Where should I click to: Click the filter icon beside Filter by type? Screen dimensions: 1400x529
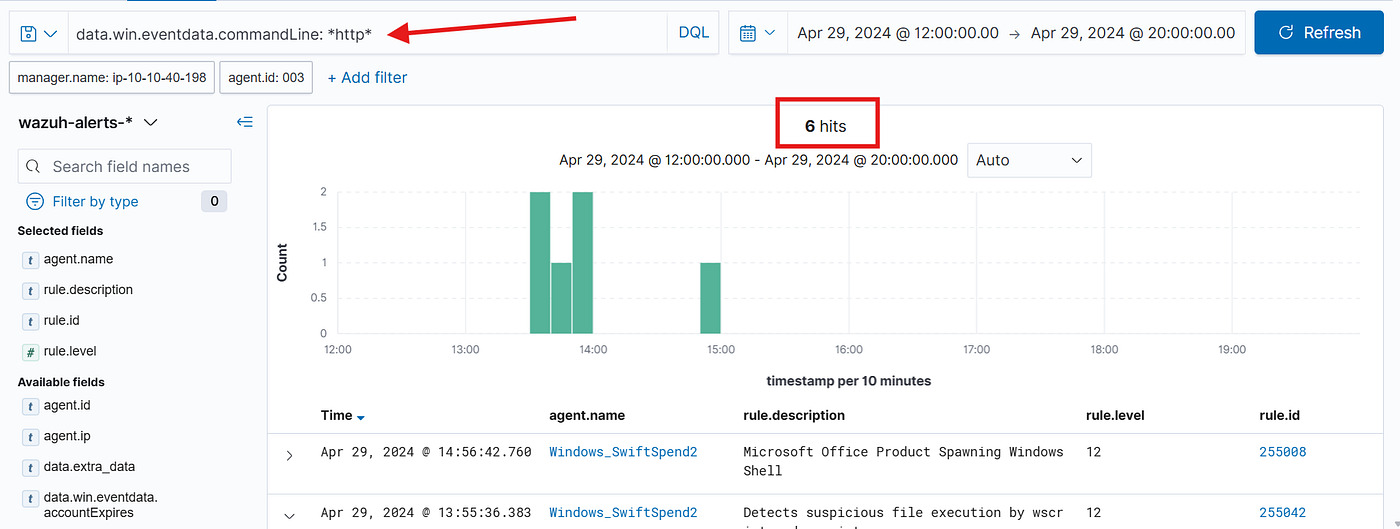click(x=35, y=201)
